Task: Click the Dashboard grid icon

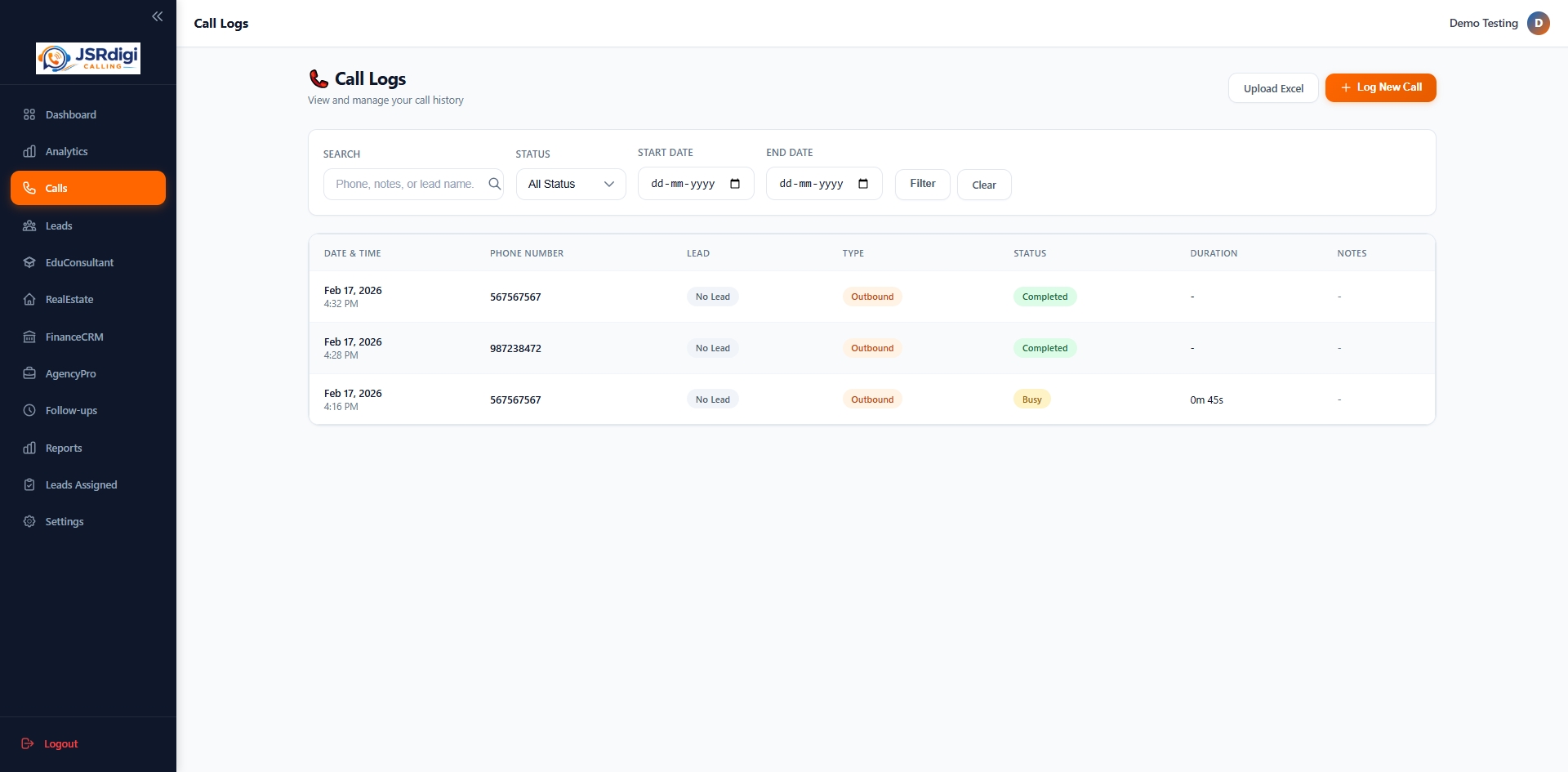Action: click(29, 114)
